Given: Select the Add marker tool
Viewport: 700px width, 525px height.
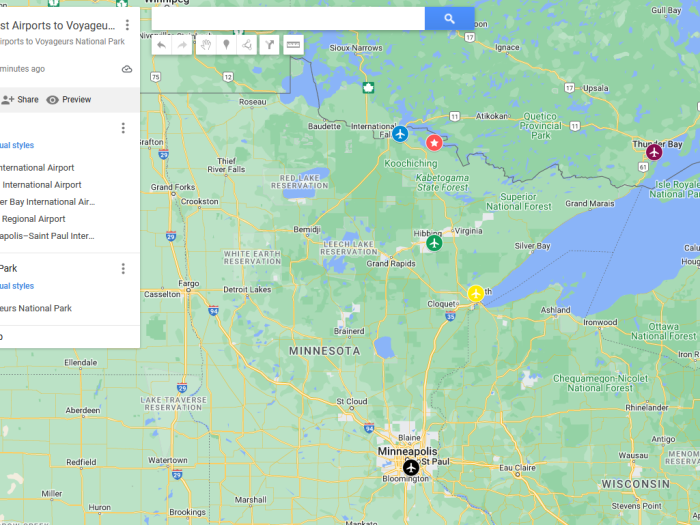Looking at the screenshot, I should (x=226, y=45).
